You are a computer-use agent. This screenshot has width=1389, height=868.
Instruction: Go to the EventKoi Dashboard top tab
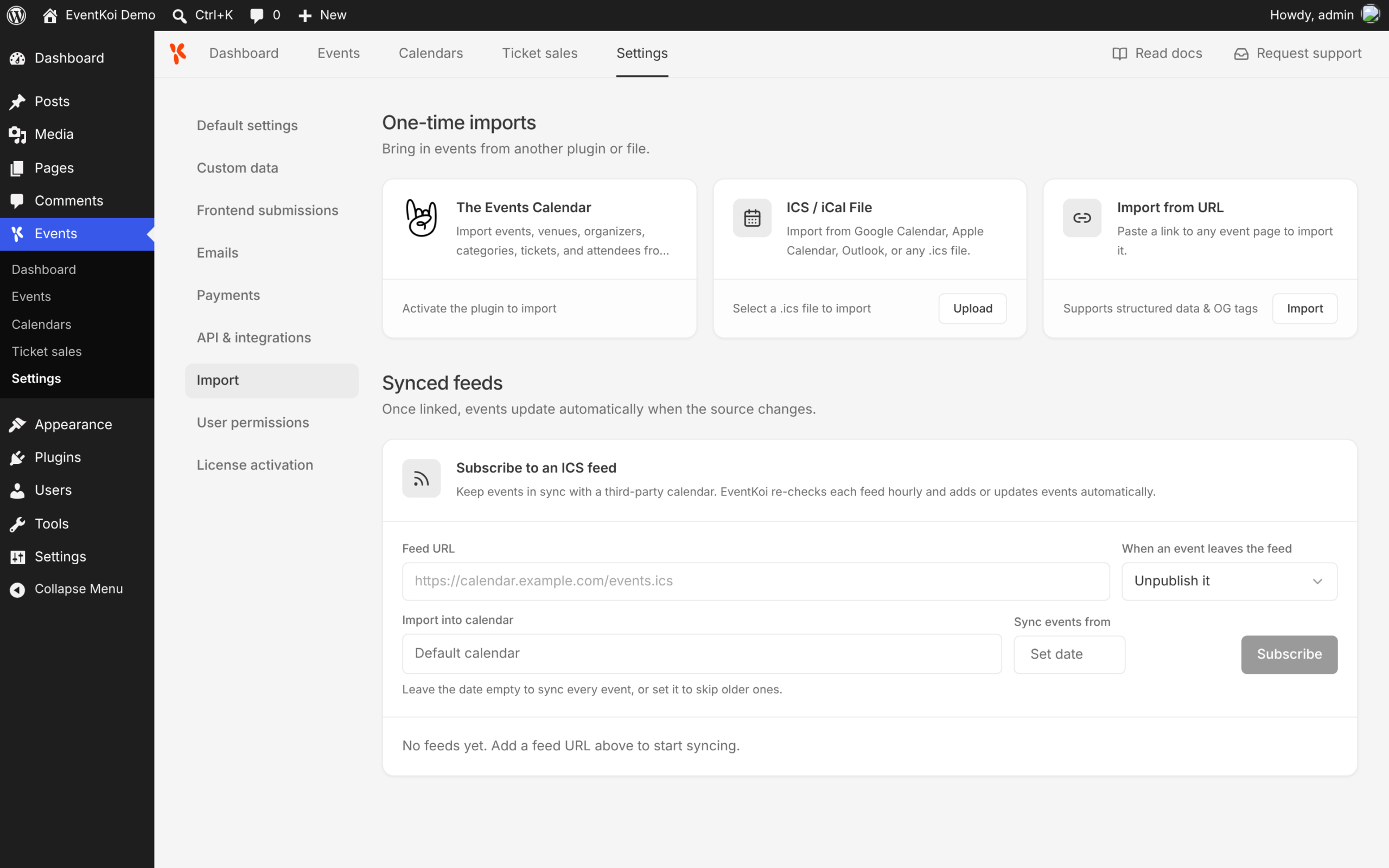(x=244, y=53)
